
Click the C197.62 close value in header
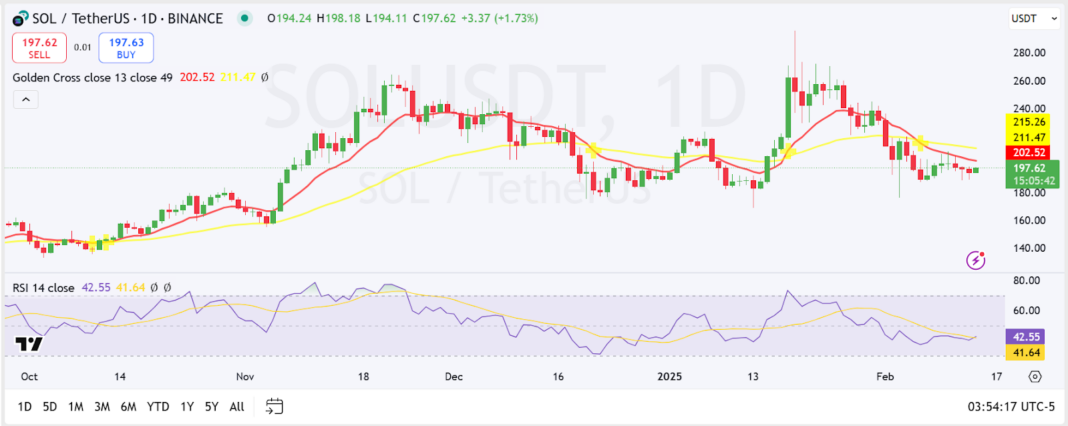[x=435, y=18]
